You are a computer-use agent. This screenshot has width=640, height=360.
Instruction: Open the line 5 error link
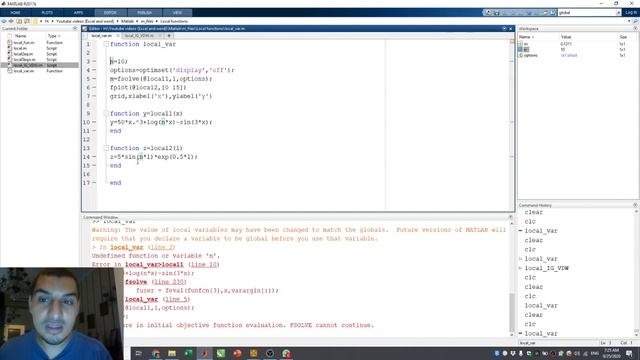click(x=176, y=299)
